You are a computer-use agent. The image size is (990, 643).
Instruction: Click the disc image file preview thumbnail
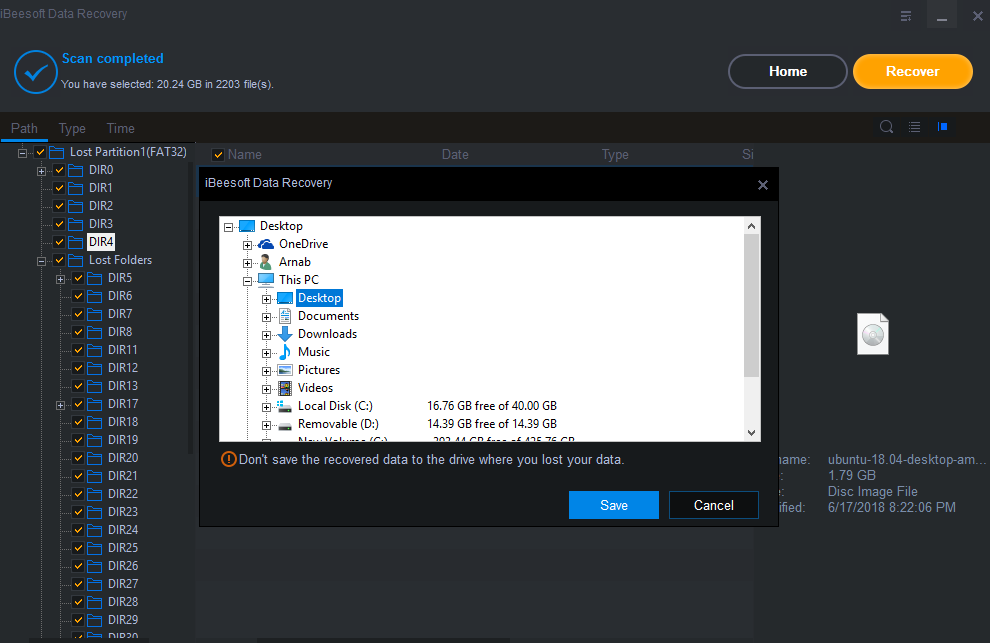pyautogui.click(x=873, y=334)
